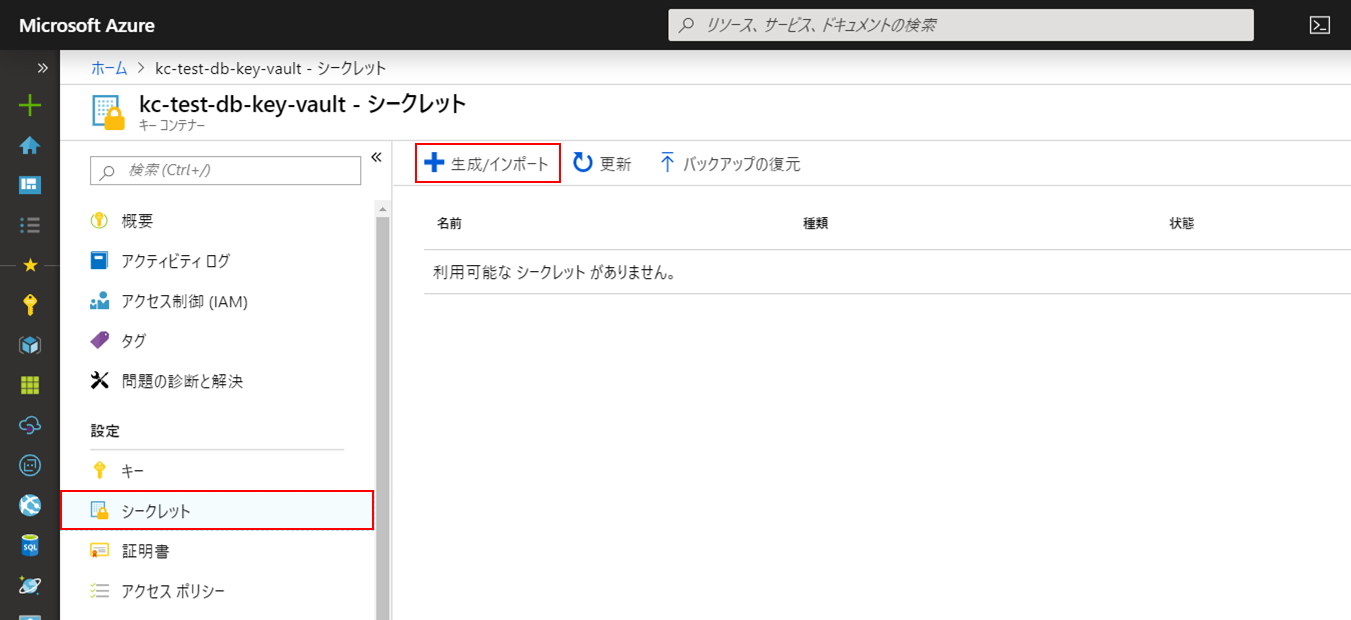1351x620 pixels.
Task: Open All services list icon
Action: 30,224
